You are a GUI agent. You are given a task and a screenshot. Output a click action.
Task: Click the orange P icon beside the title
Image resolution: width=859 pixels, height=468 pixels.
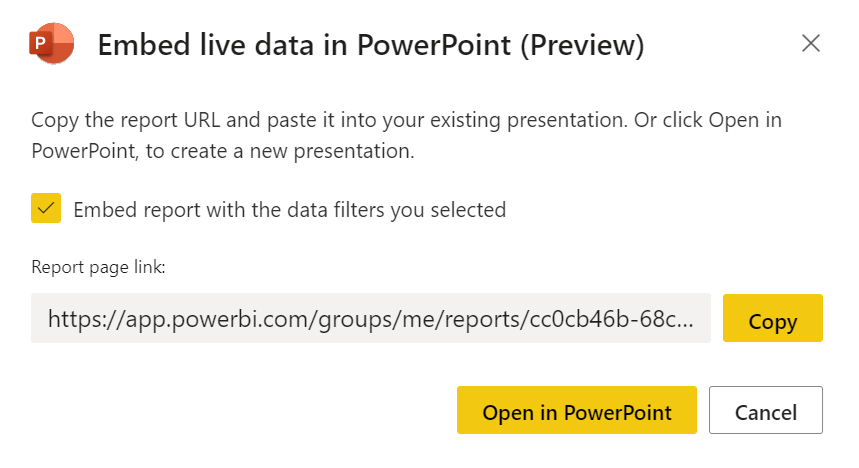tap(51, 43)
